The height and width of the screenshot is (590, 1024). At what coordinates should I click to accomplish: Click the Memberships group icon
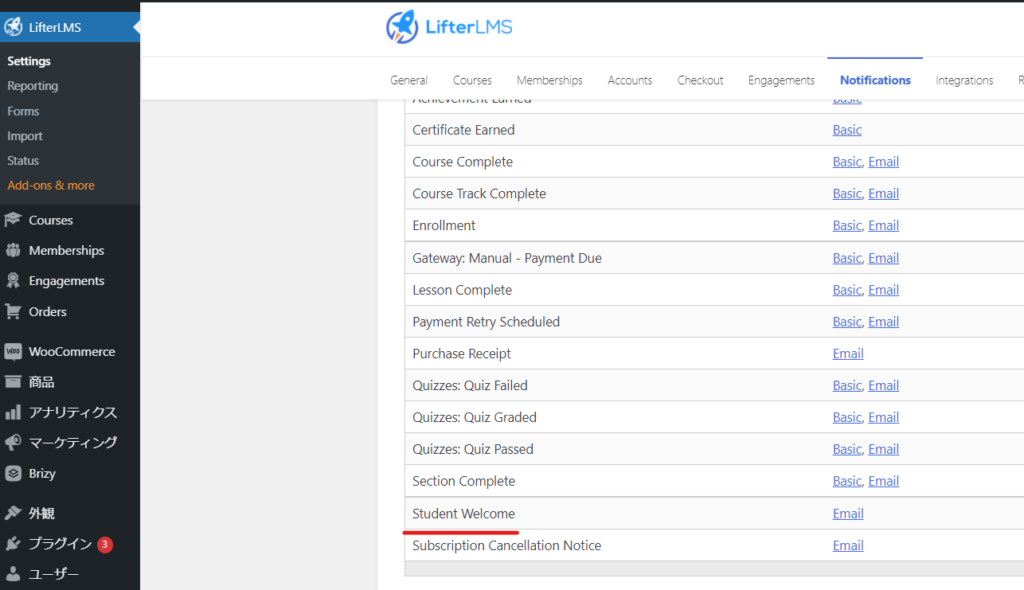13,250
